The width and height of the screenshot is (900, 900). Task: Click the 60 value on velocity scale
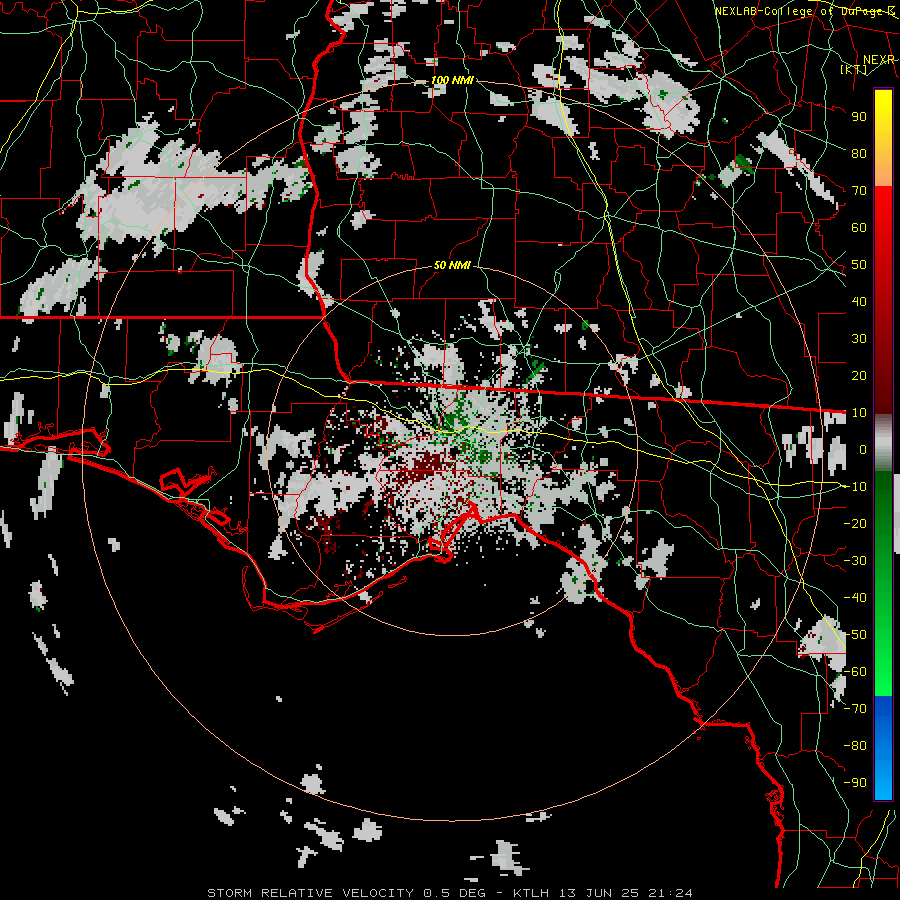pos(859,227)
